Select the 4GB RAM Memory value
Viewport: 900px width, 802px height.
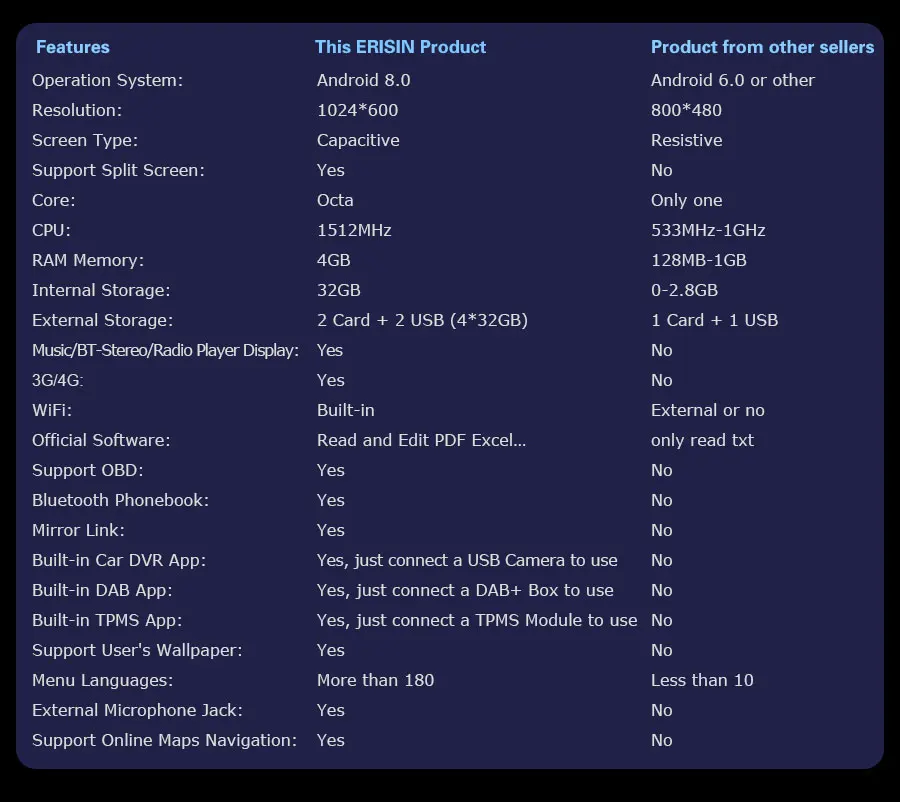click(x=333, y=260)
